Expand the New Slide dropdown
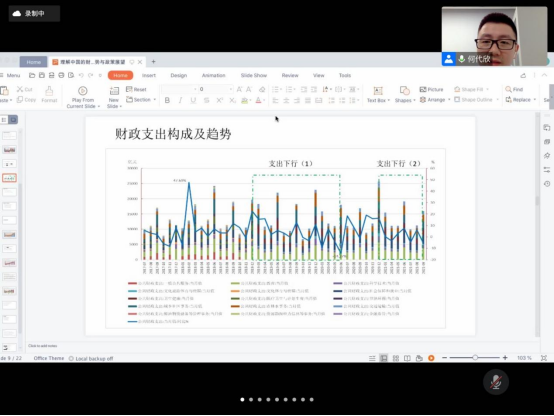The height and width of the screenshot is (416, 554). click(x=121, y=106)
